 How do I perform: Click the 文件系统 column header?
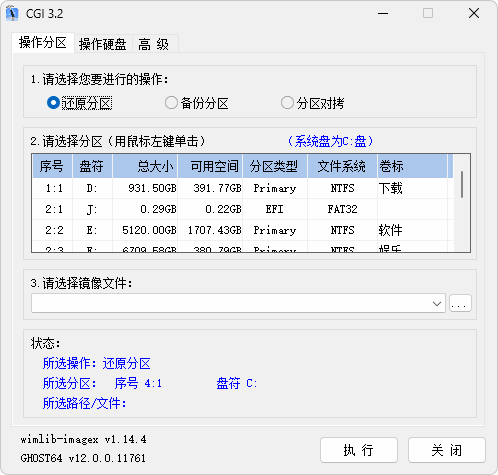(342, 166)
